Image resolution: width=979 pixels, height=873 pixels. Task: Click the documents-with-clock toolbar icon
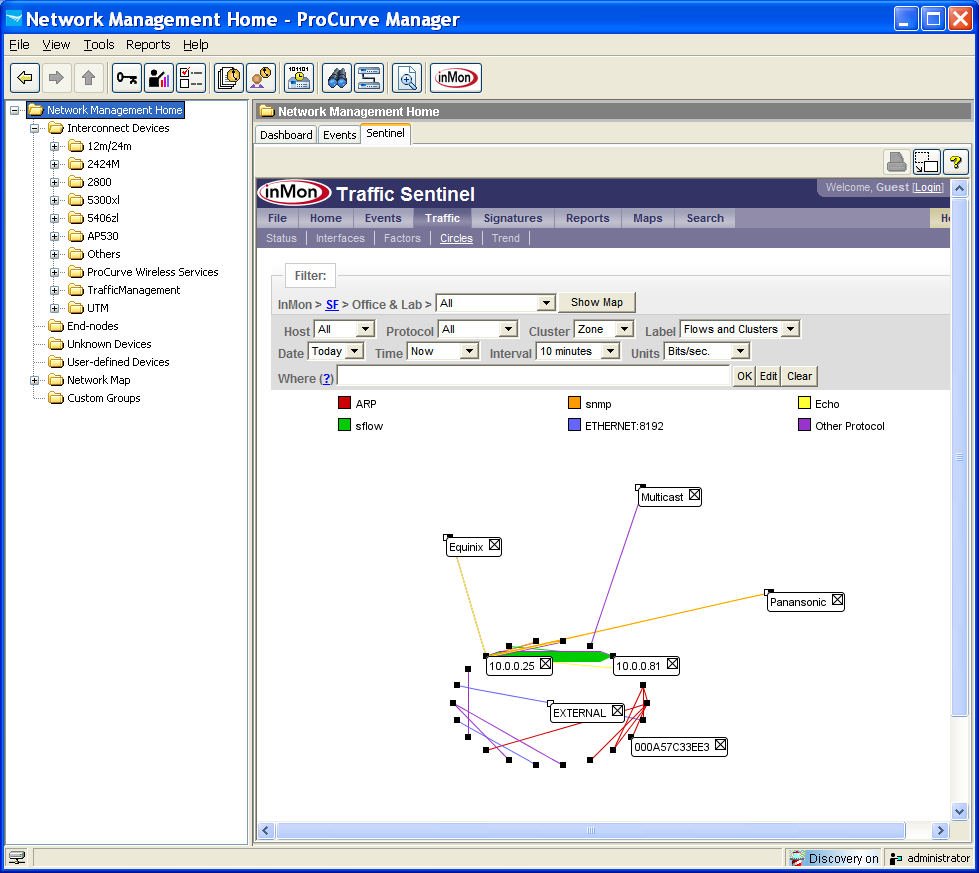[x=229, y=78]
